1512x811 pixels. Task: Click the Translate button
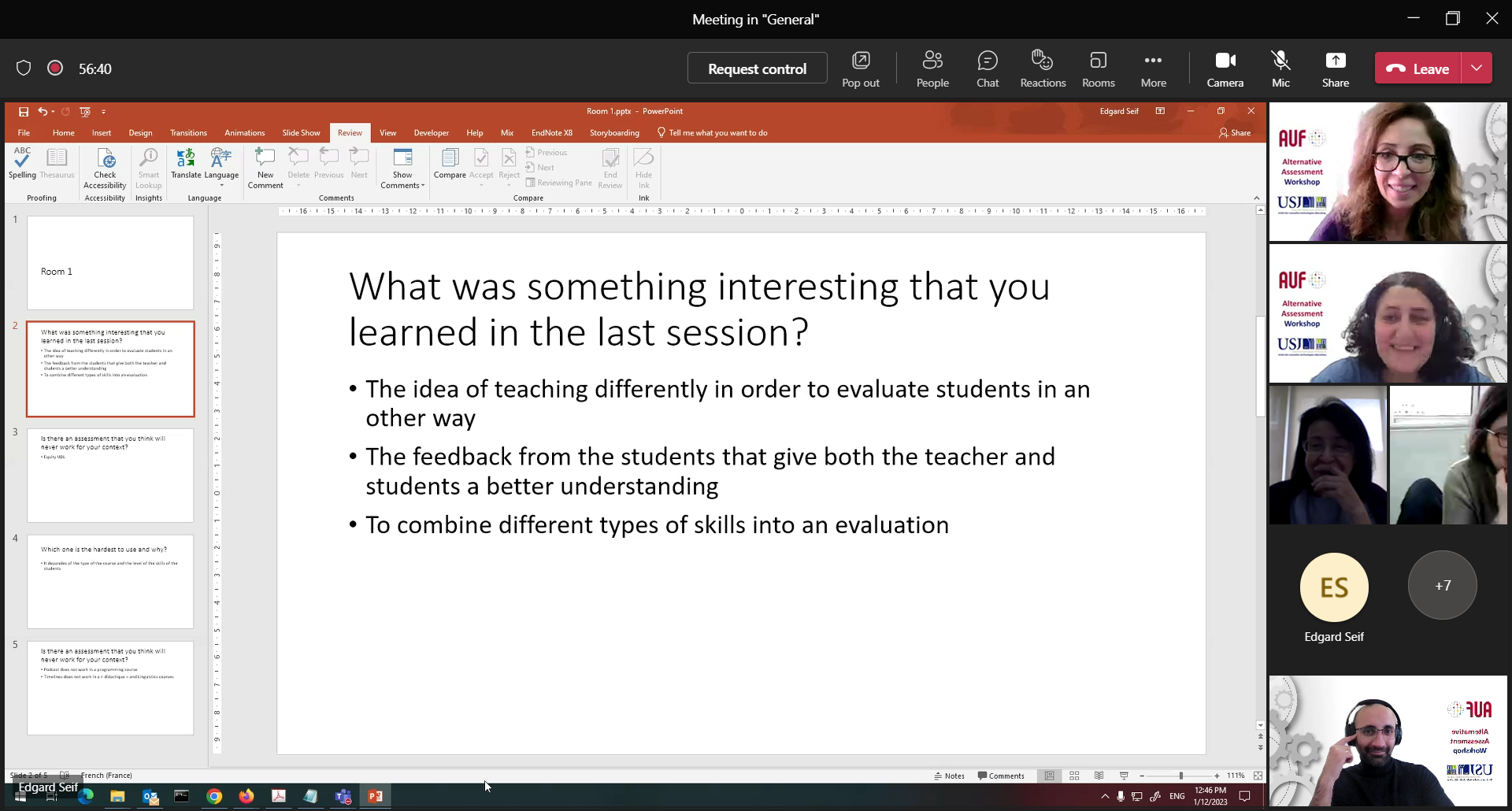tap(186, 163)
